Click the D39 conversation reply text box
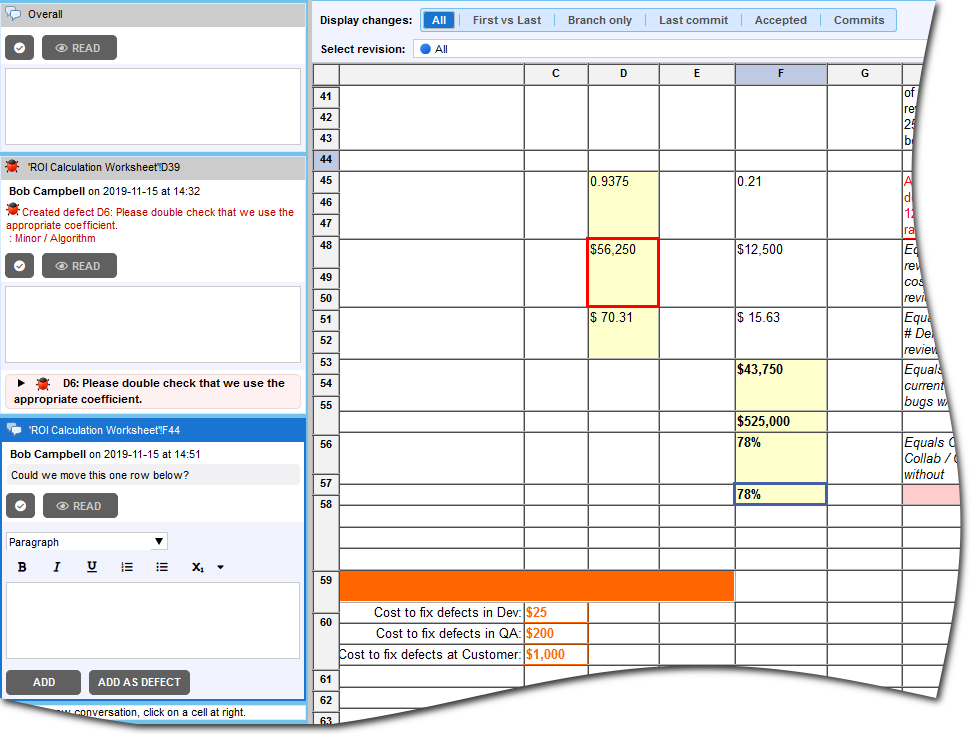 pyautogui.click(x=153, y=324)
